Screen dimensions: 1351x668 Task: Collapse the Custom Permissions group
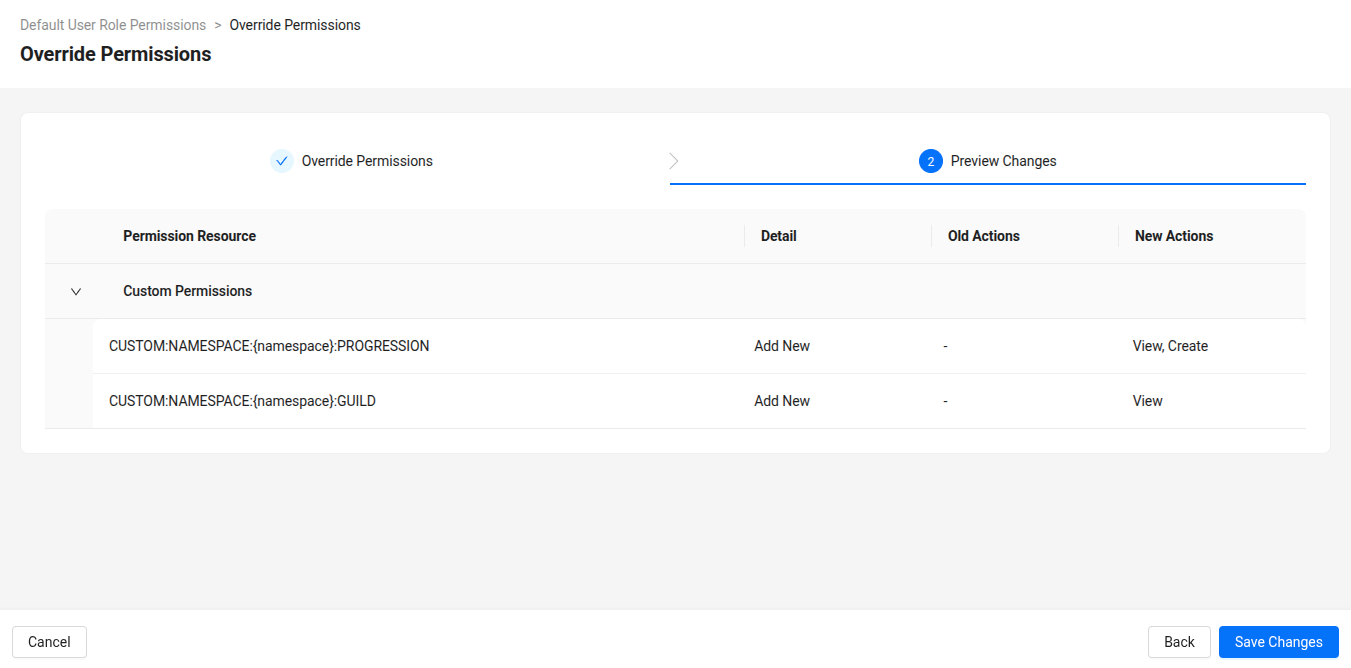tap(76, 291)
